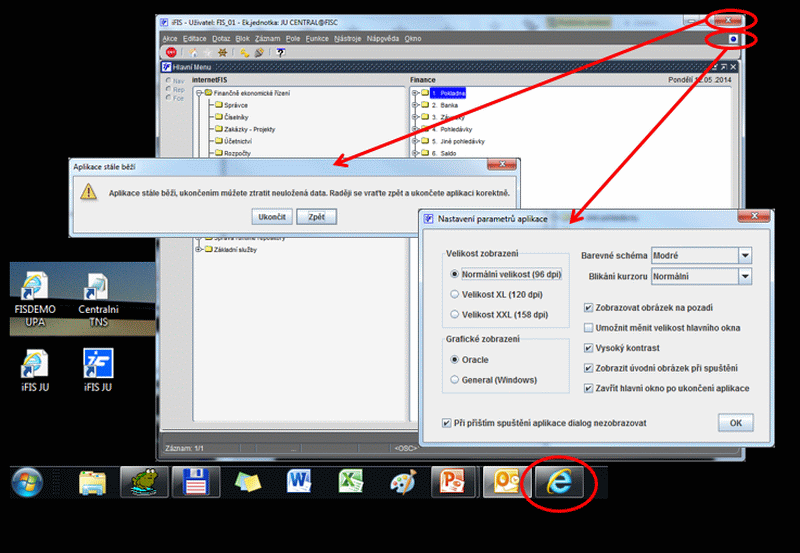Open the Blikání kurzoru dropdown
This screenshot has width=800, height=553.
(x=745, y=276)
